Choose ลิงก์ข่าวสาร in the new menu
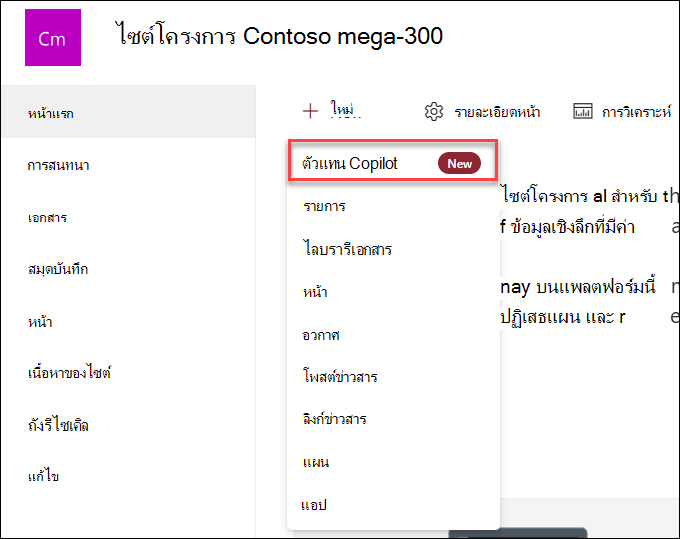The height and width of the screenshot is (539, 680). click(x=393, y=419)
